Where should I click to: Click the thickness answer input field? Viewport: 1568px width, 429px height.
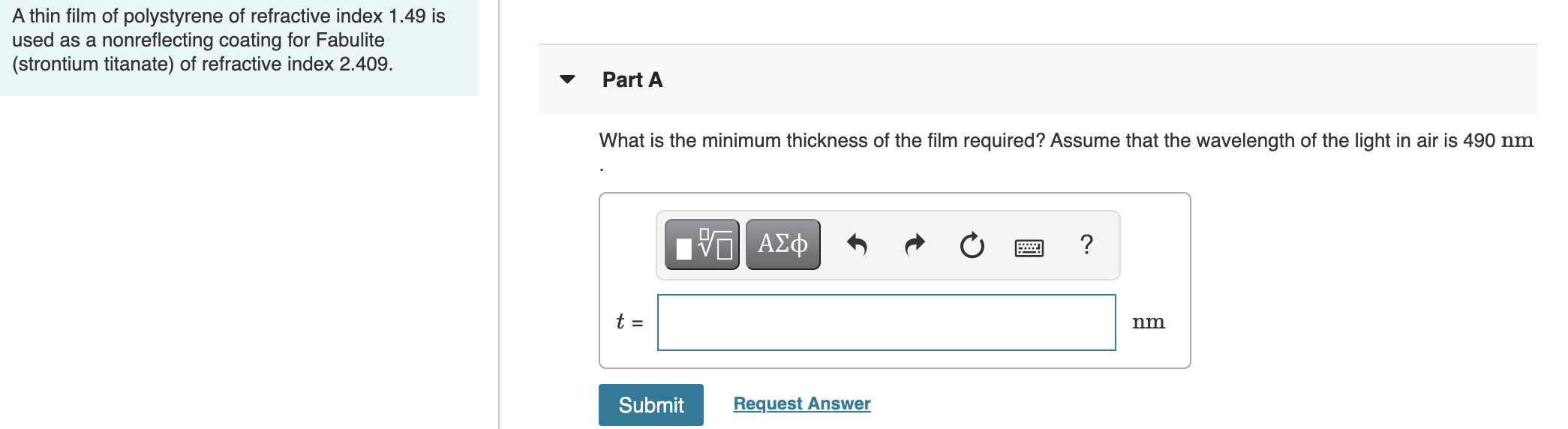886,322
